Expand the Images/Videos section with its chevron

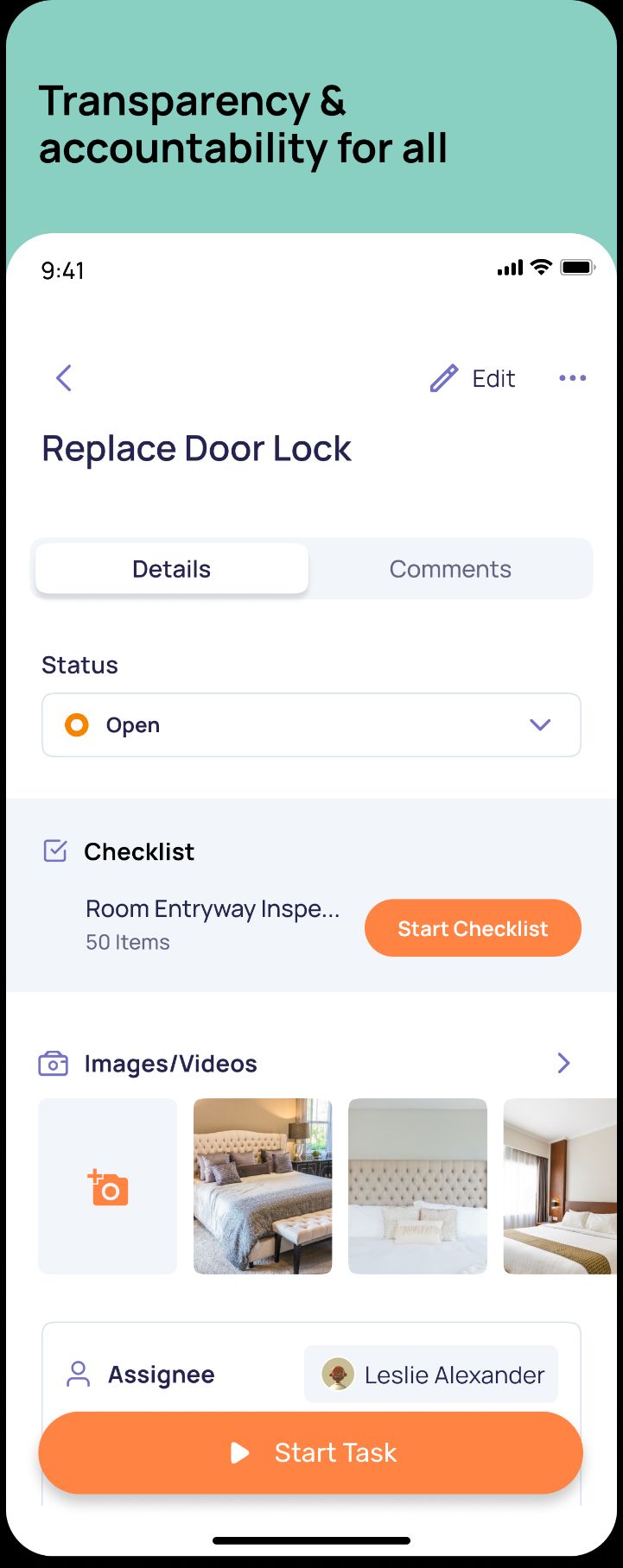(563, 1063)
